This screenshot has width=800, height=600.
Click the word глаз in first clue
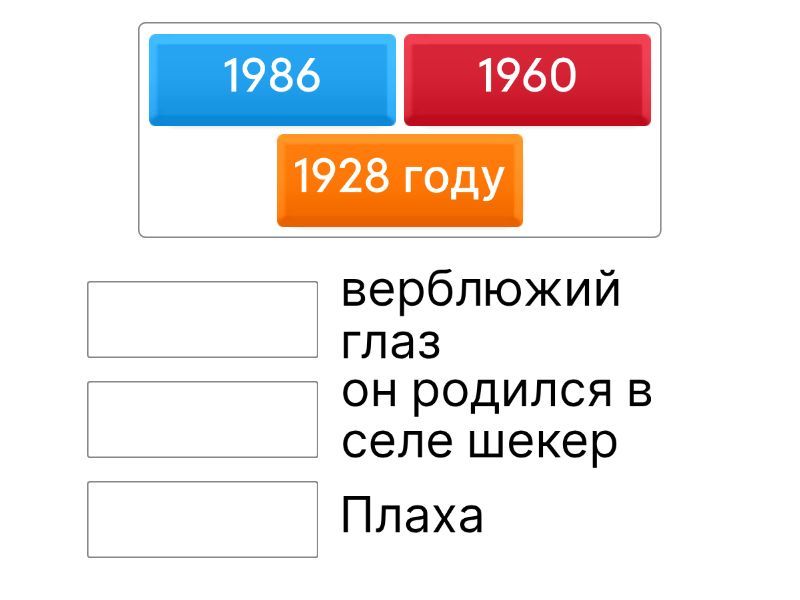[391, 343]
